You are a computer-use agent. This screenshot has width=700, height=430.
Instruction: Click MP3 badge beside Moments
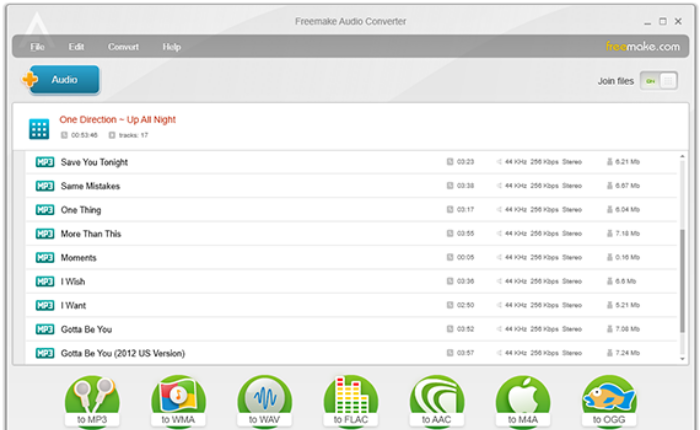[x=45, y=257]
